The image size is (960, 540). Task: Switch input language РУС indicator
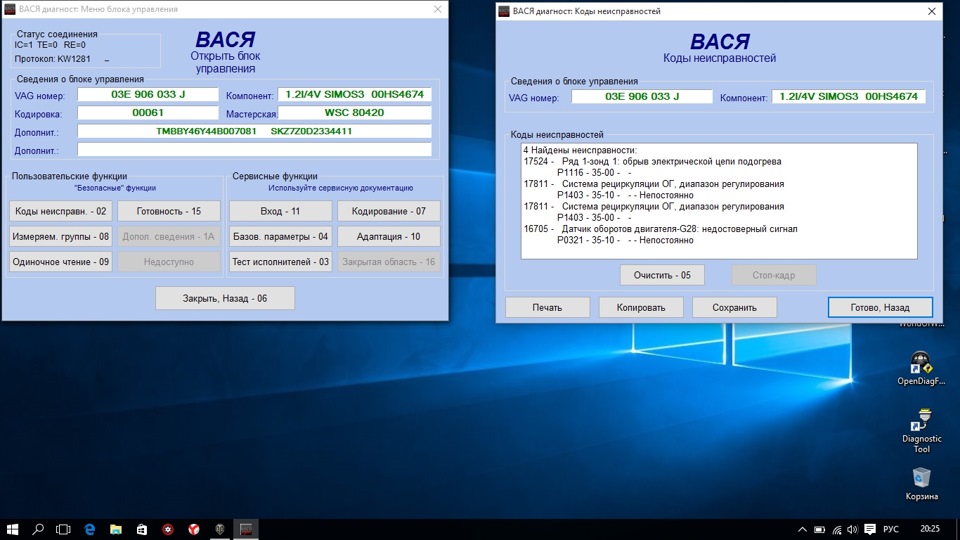(x=891, y=530)
